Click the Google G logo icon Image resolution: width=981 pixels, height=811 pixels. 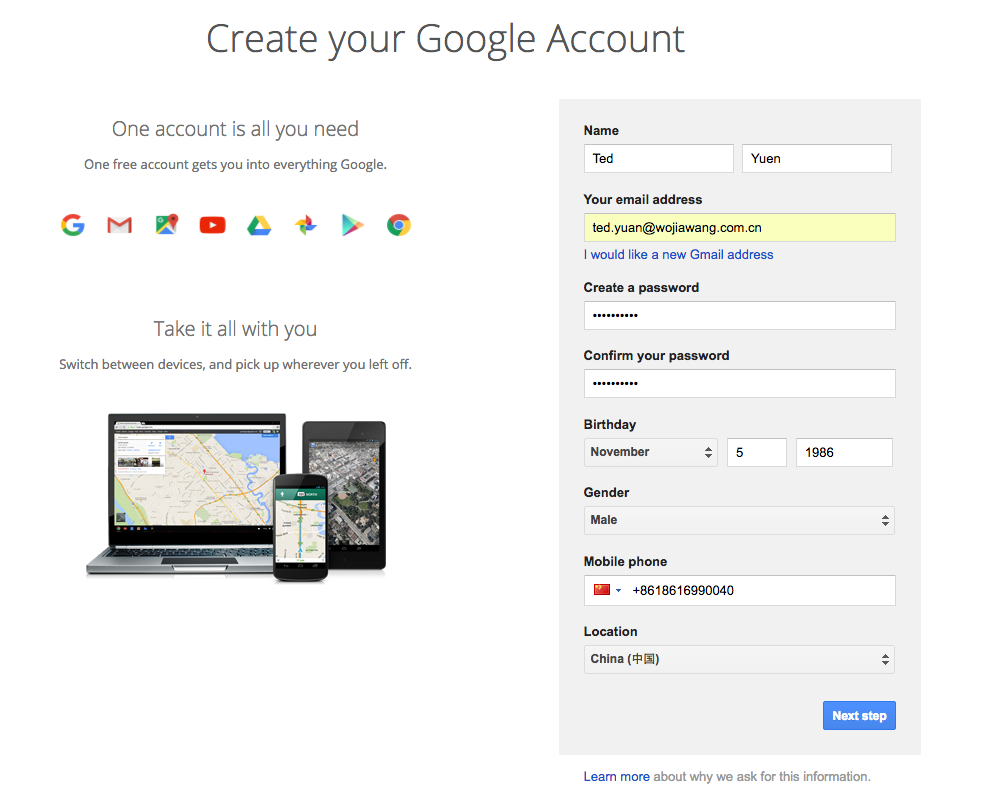73,225
